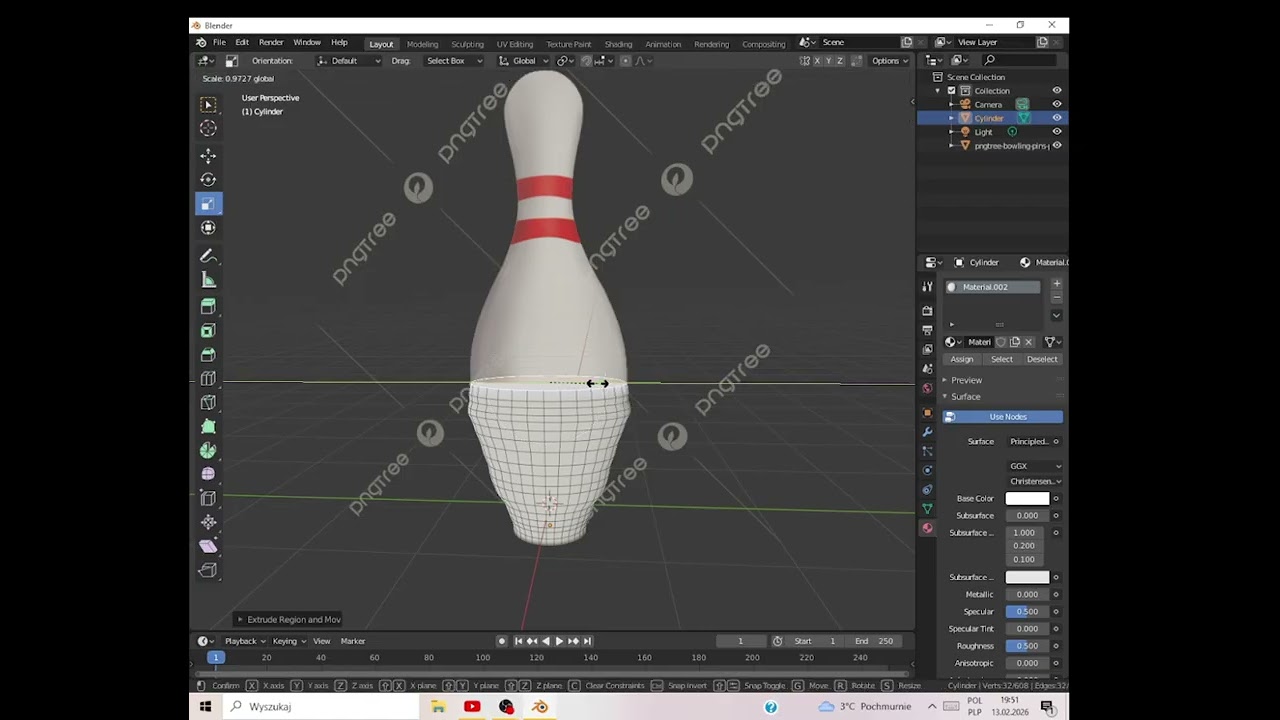
Task: Activate the Poly Build tool
Action: [x=208, y=426]
